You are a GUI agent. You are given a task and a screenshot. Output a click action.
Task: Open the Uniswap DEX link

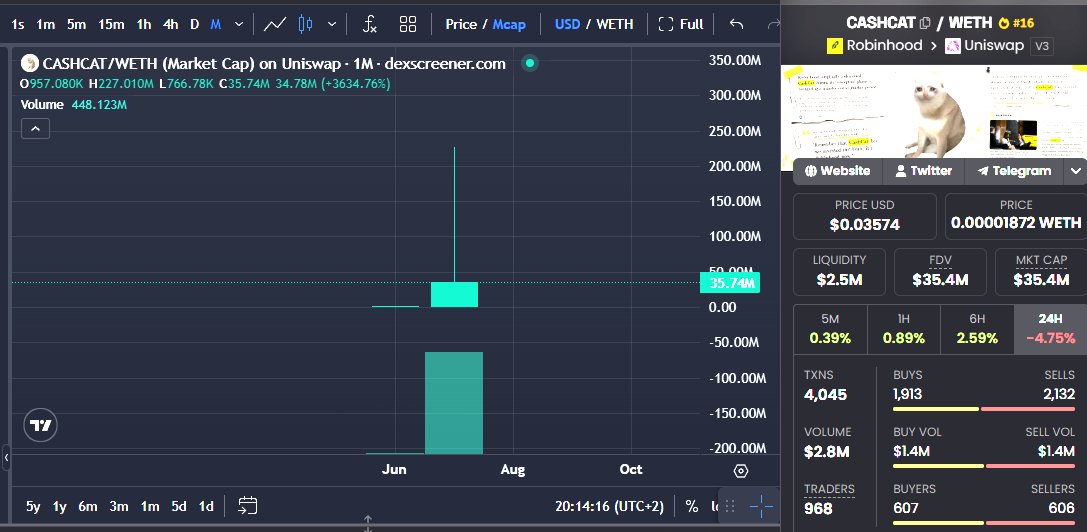point(984,46)
